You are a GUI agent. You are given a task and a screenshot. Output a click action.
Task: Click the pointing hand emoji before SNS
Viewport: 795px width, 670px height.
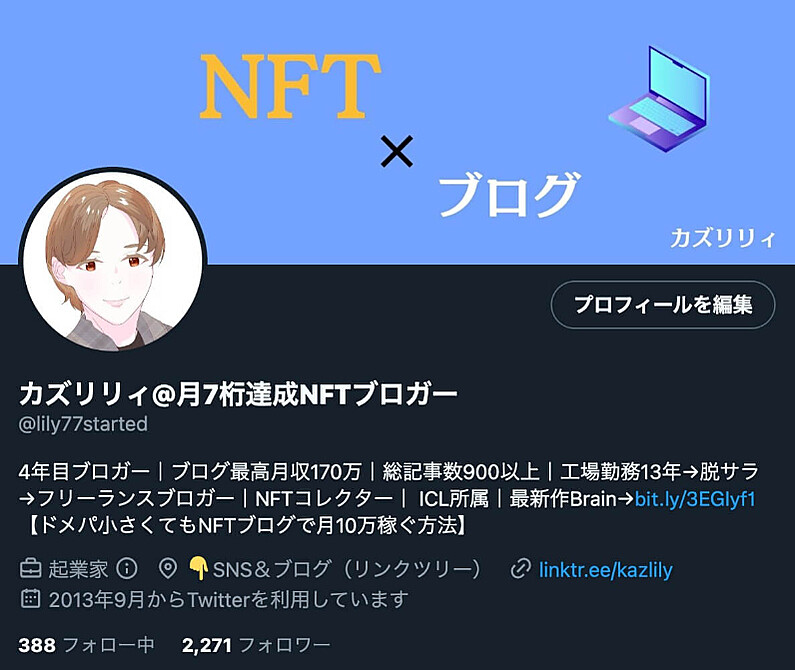click(199, 569)
